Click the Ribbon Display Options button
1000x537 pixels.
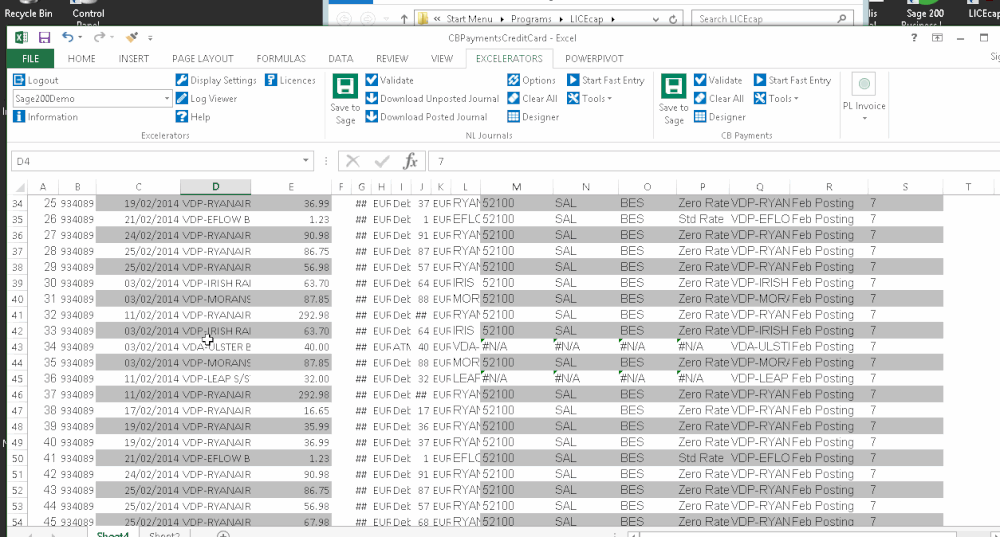click(x=937, y=38)
